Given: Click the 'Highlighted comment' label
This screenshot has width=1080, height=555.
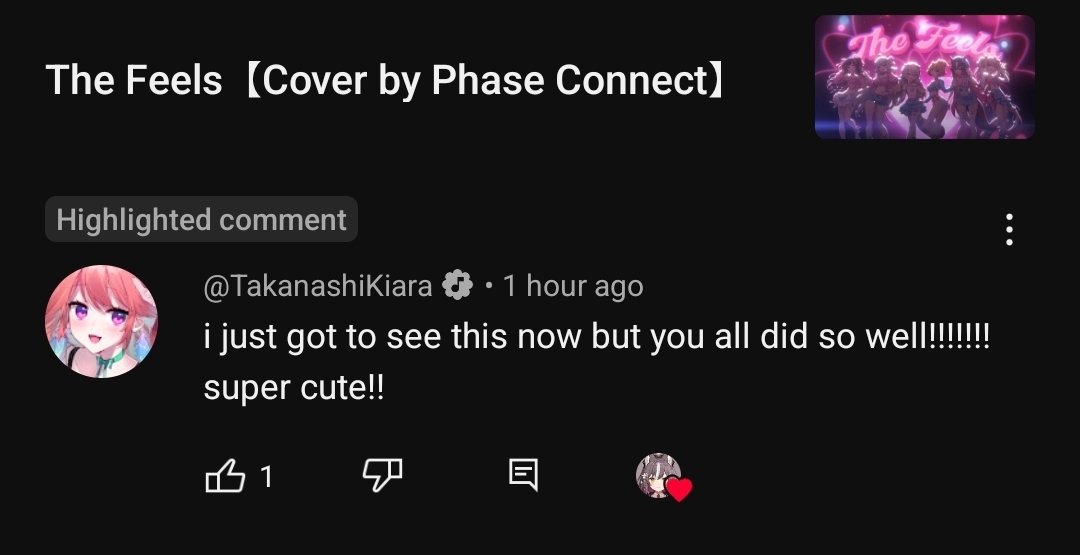Looking at the screenshot, I should click(201, 219).
